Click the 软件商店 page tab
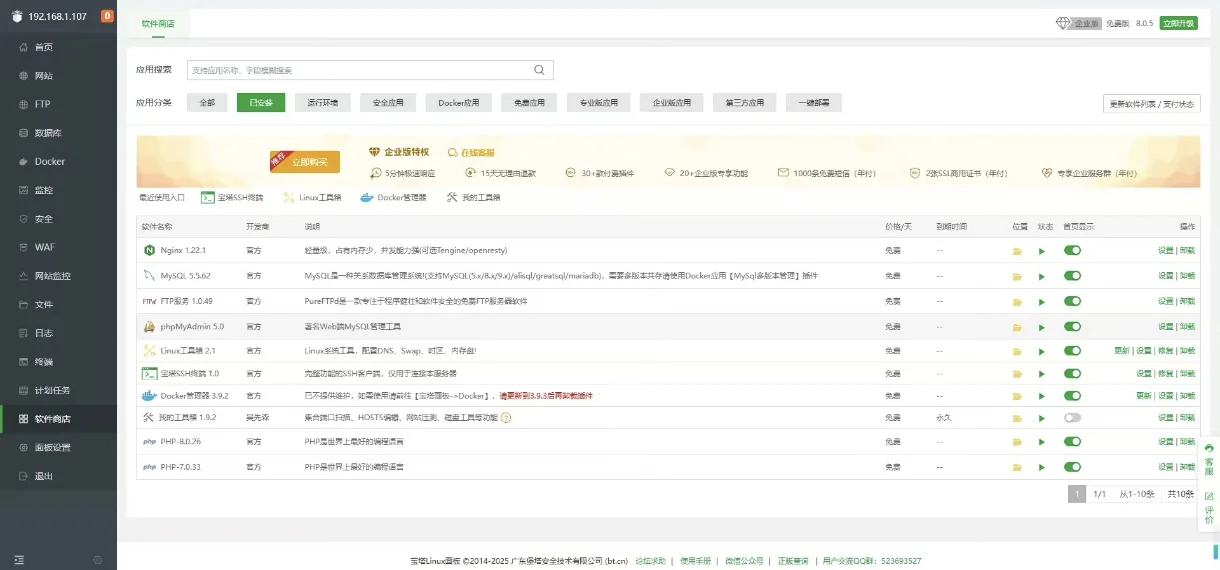This screenshot has width=1220, height=570. tap(158, 24)
